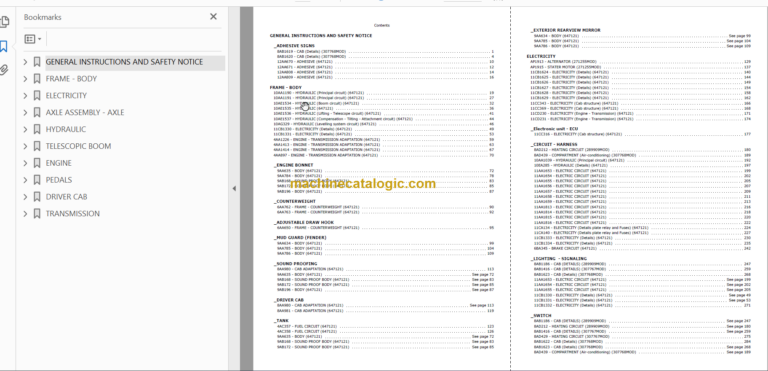768x371 pixels.
Task: Select the ENGINE bookmark label
Action: pyautogui.click(x=58, y=163)
